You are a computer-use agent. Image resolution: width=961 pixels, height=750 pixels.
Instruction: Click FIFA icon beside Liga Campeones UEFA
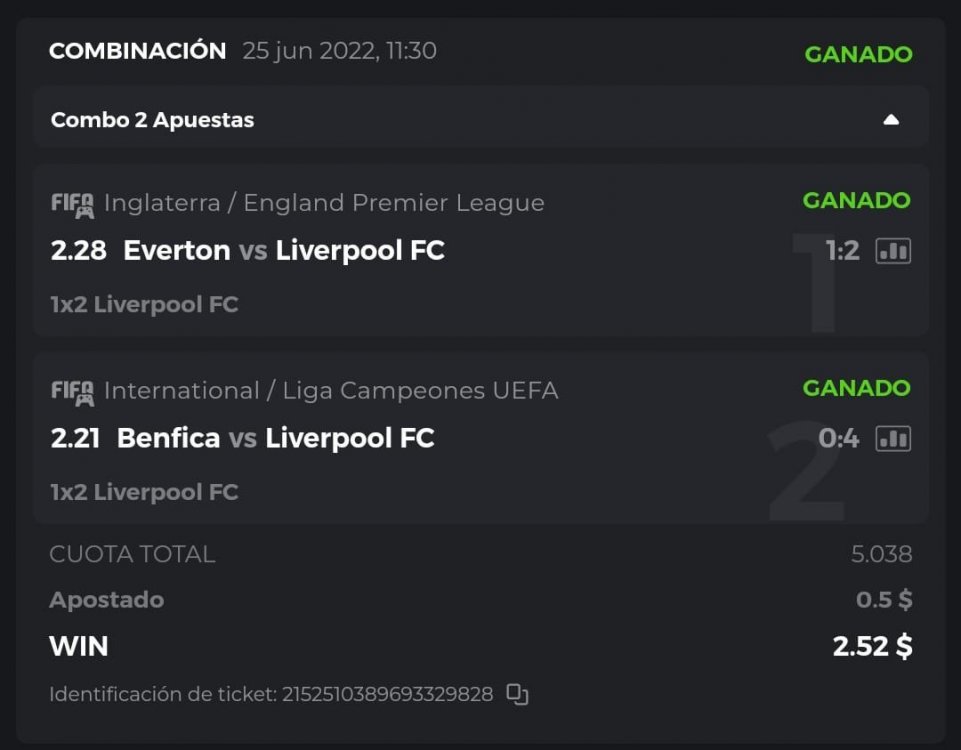(72, 391)
